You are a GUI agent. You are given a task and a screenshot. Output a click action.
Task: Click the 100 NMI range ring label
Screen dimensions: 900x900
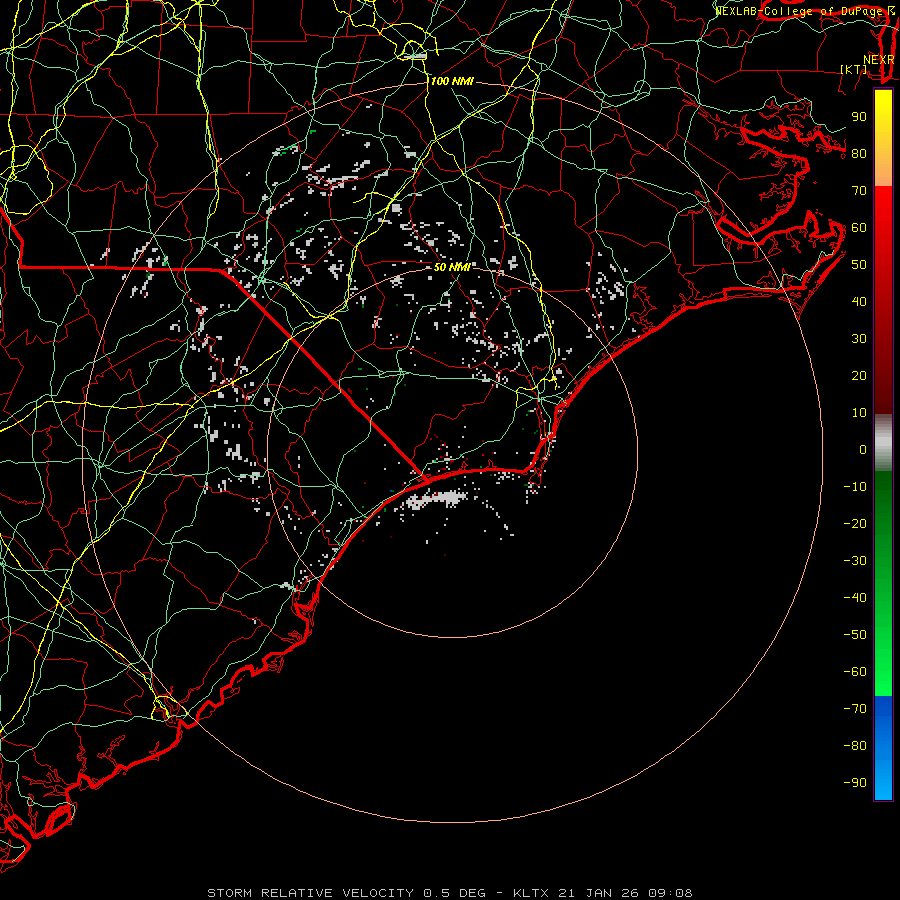tap(452, 82)
